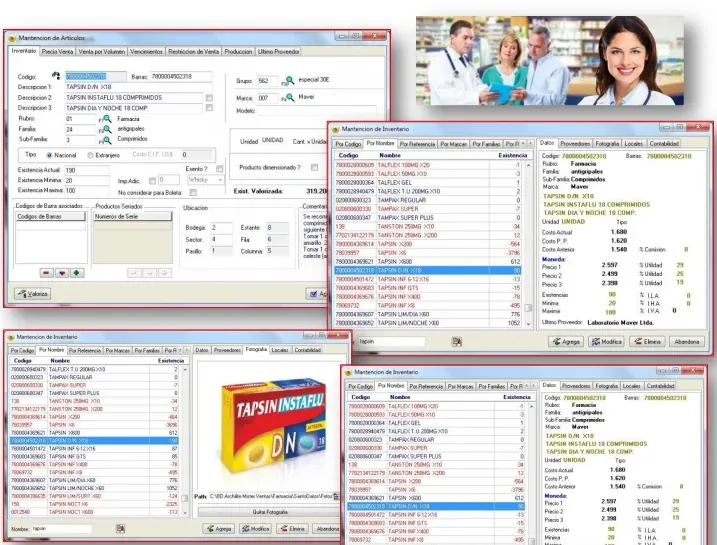717x545 pixels.
Task: Open the Marca lookup magnifier icon
Action: pos(289,97)
